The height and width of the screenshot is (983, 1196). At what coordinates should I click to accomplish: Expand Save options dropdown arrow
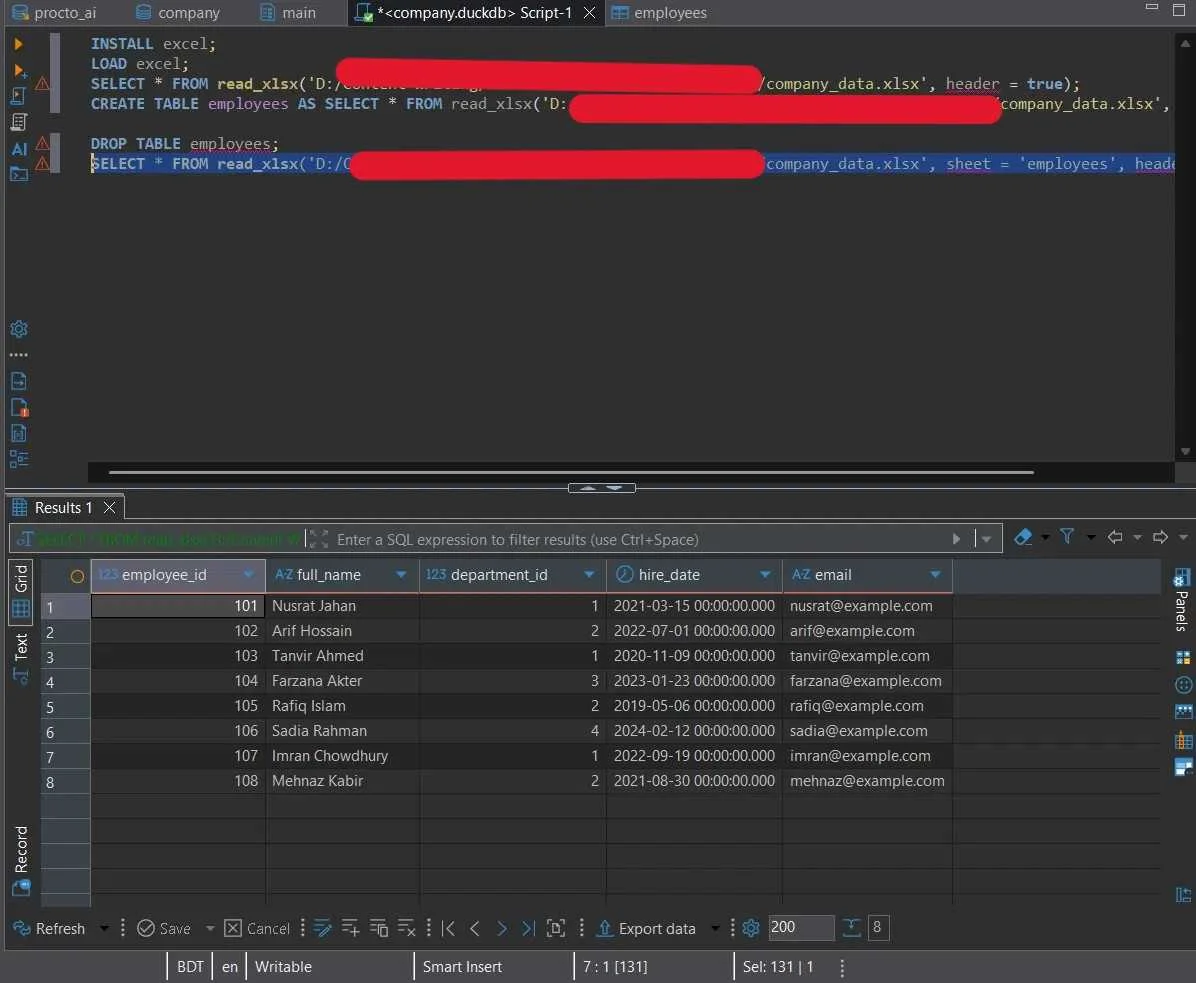click(x=210, y=928)
